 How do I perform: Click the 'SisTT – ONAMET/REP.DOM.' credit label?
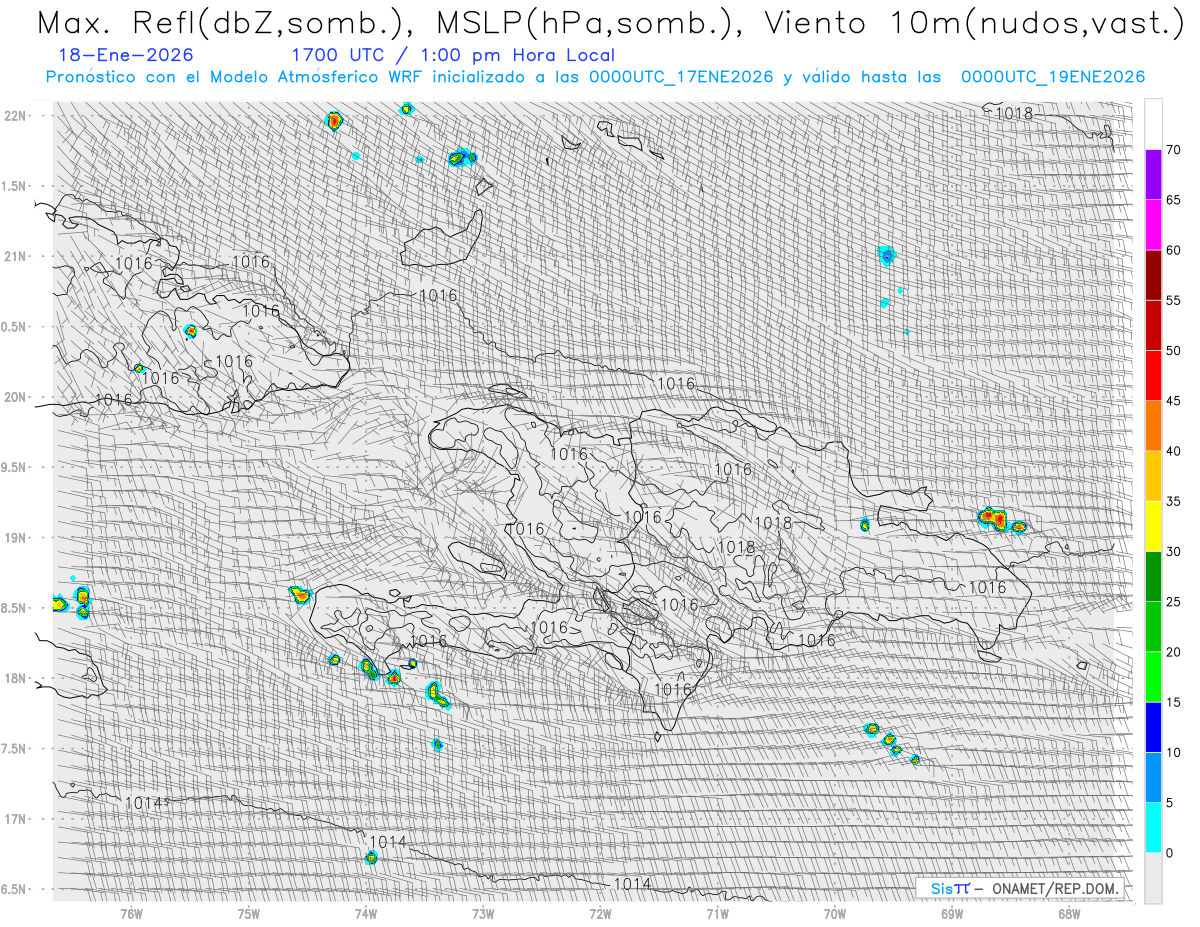pos(1023,888)
